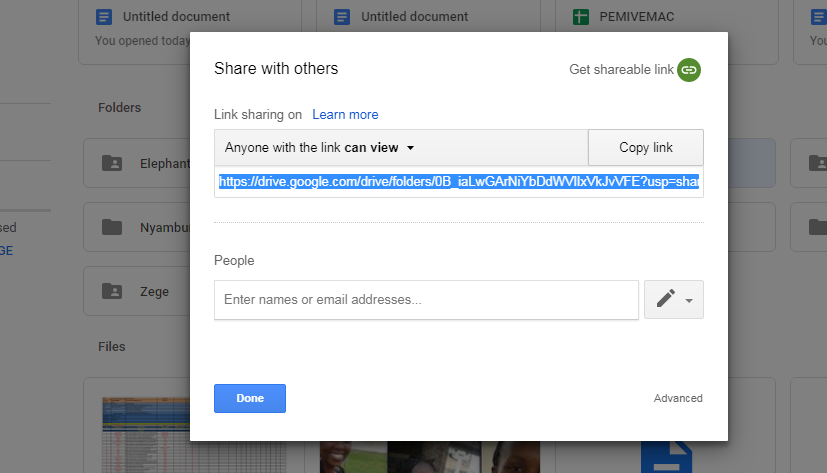
Task: Click the green Sheets icon beside PEMIVEMAC
Action: click(x=580, y=17)
